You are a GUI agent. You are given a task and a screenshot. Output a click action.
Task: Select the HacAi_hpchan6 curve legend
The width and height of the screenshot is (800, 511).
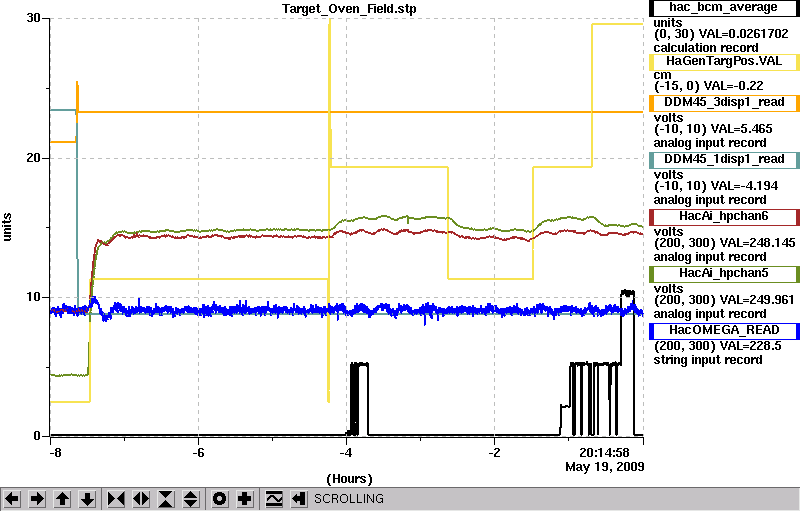click(723, 216)
